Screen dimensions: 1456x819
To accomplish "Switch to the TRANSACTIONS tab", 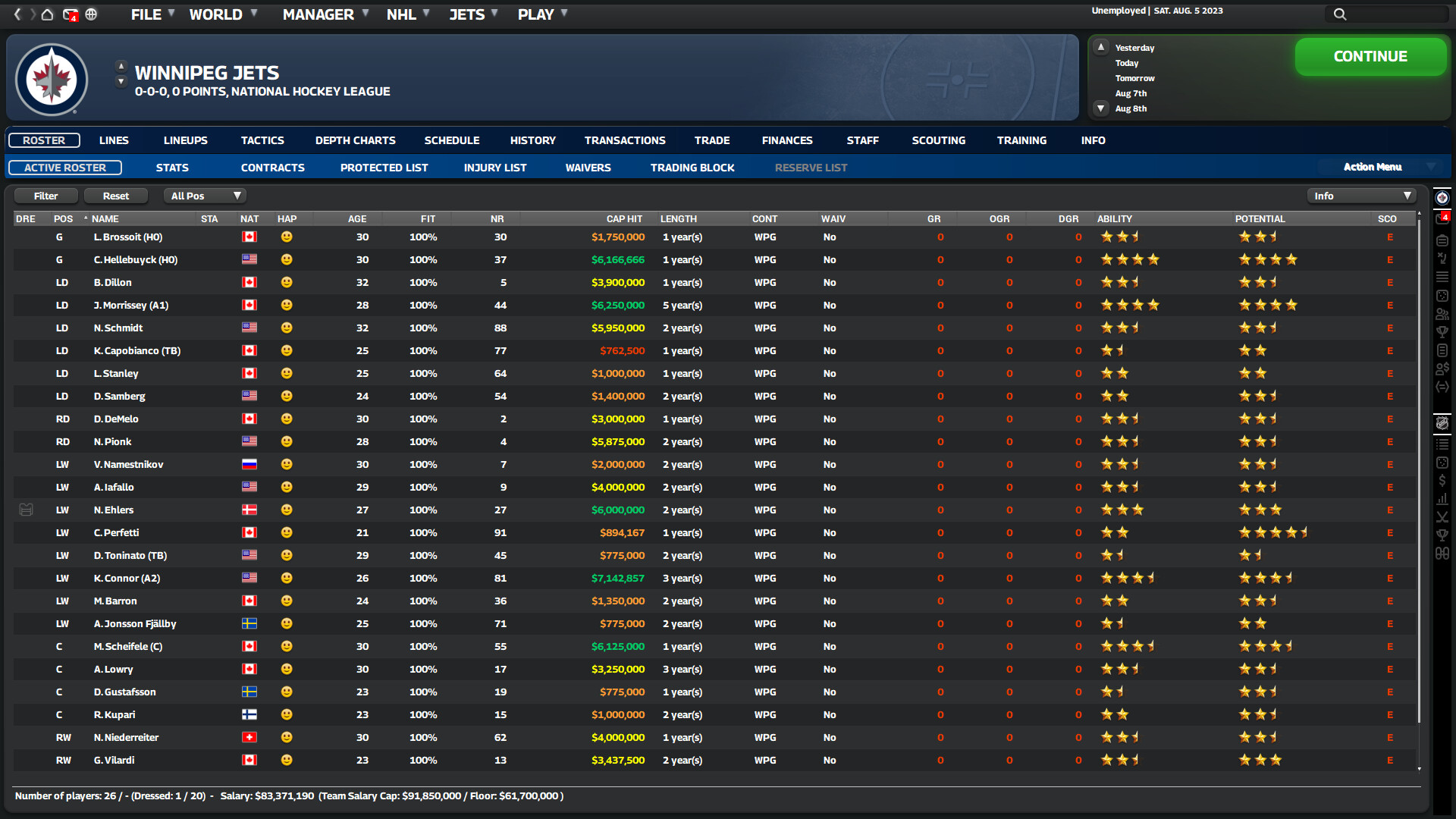I will pyautogui.click(x=625, y=140).
